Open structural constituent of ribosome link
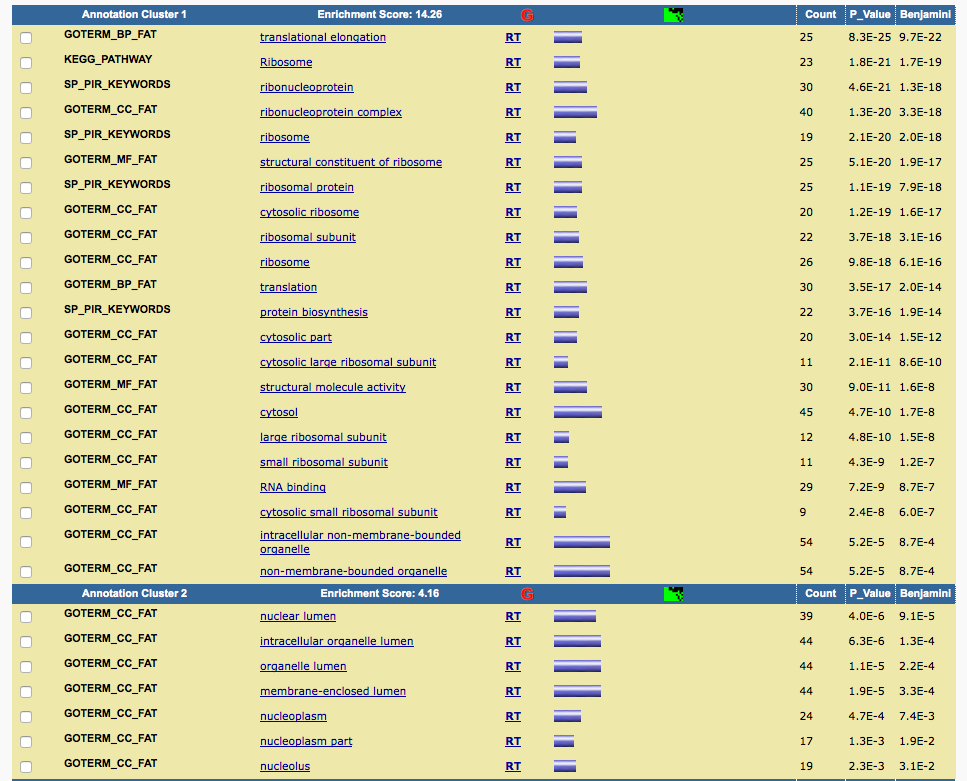Image resolution: width=967 pixels, height=781 pixels. 351,162
